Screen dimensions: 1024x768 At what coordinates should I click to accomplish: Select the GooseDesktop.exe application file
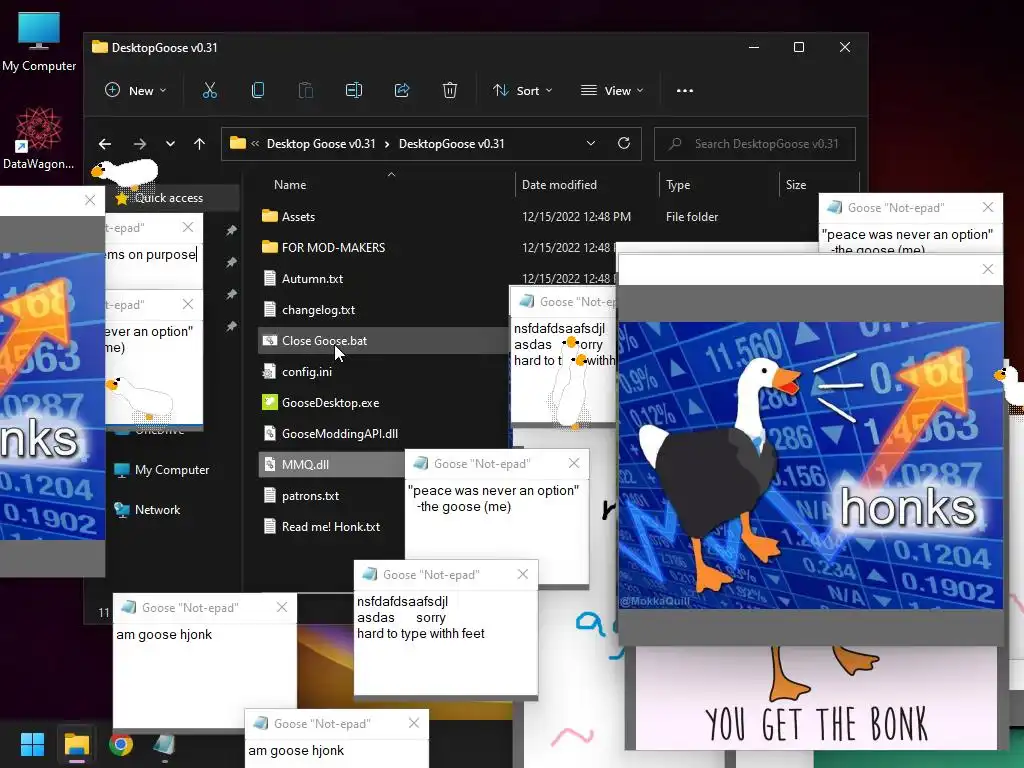[330, 403]
